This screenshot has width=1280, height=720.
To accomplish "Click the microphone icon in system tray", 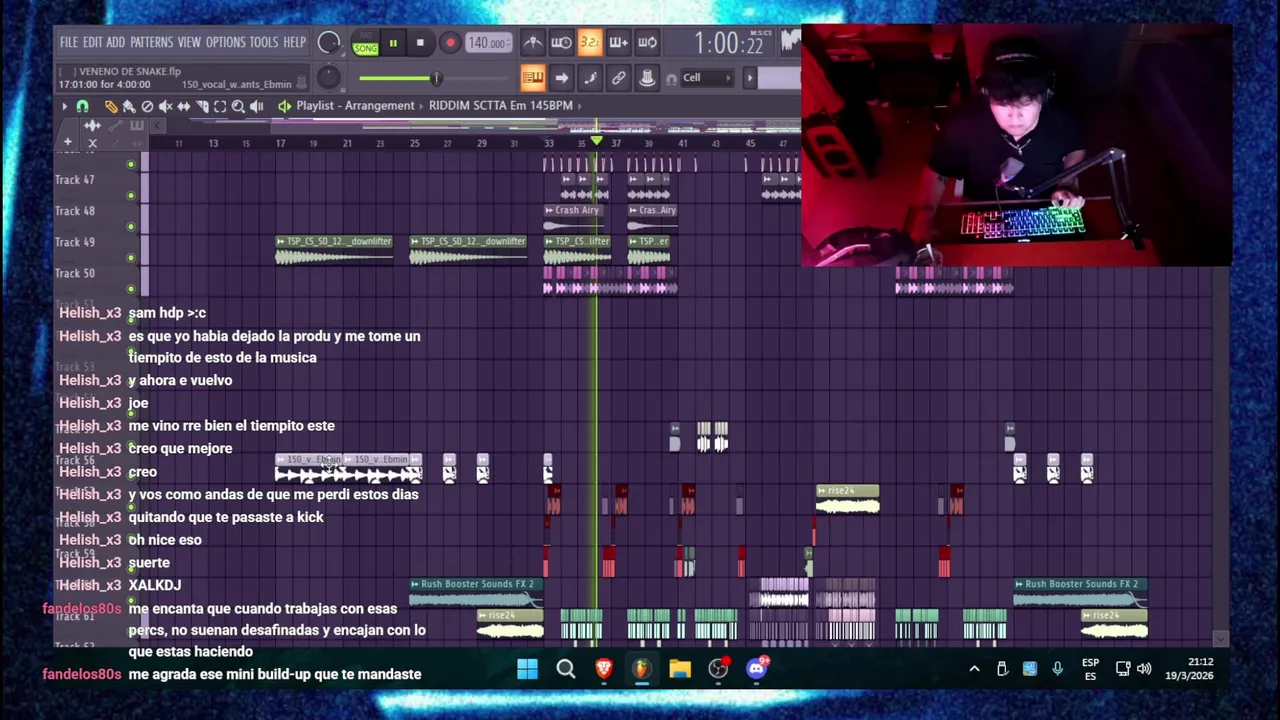I will pos(1057,669).
